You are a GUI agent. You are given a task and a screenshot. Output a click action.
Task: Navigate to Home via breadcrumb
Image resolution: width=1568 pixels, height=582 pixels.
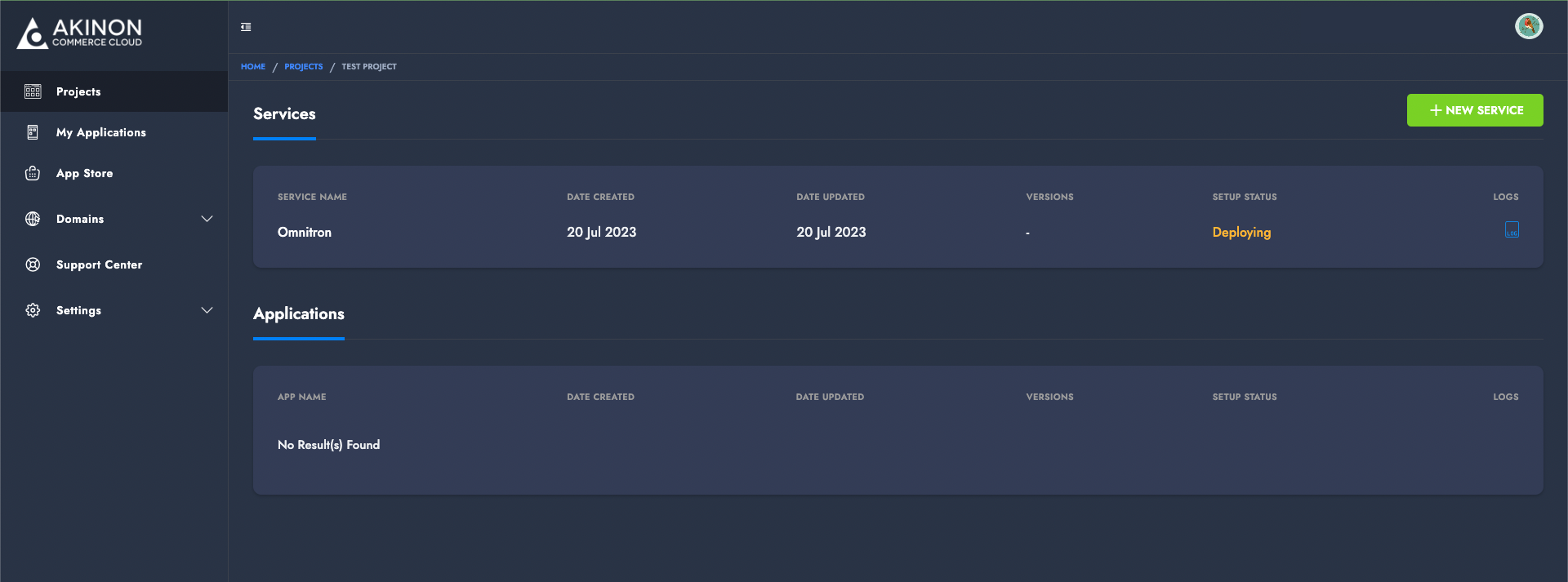252,67
